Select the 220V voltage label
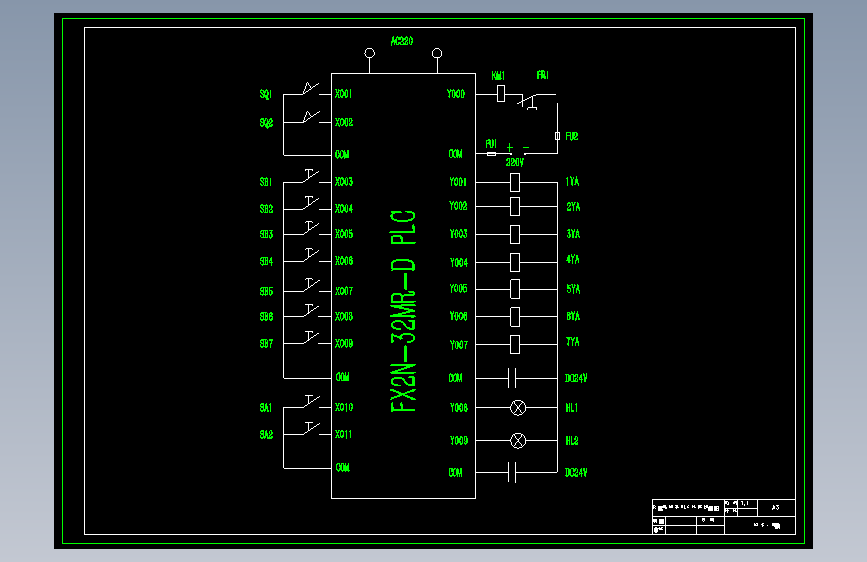867x562 pixels. 515,162
